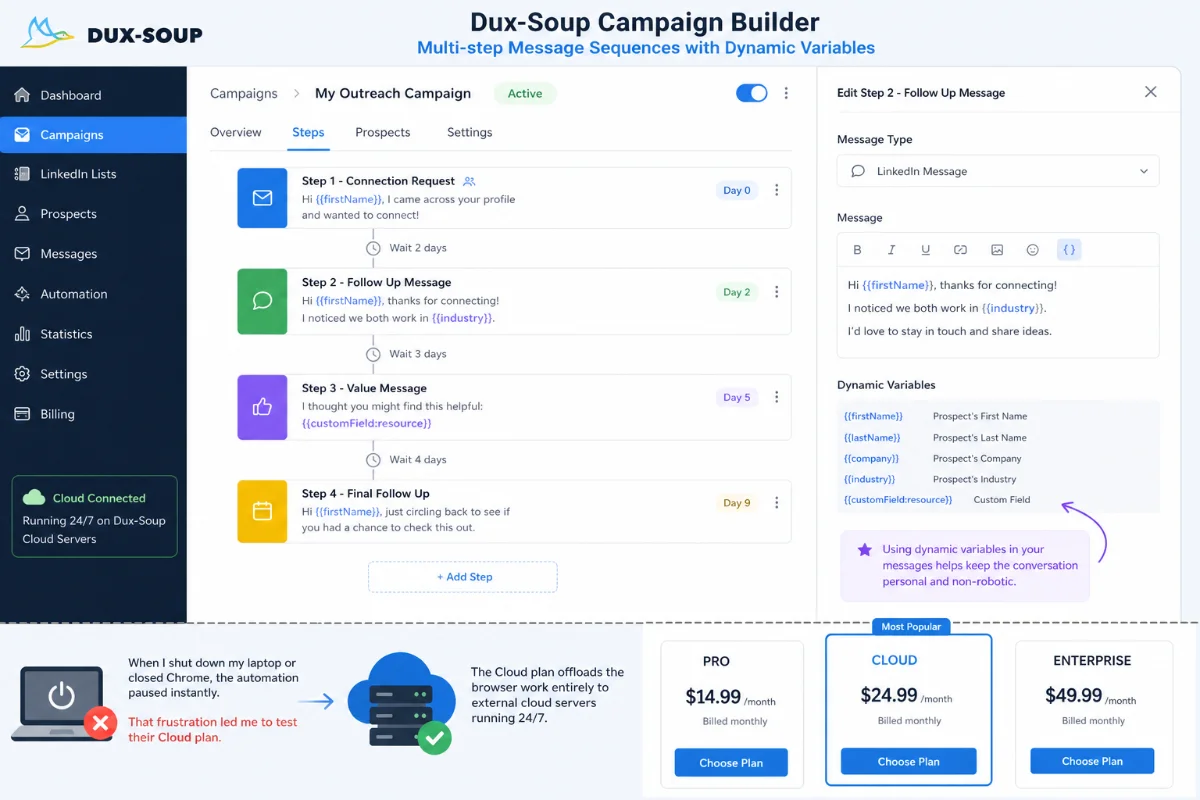The height and width of the screenshot is (800, 1200).
Task: Click the Campaigns breadcrumb link
Action: pyautogui.click(x=244, y=93)
